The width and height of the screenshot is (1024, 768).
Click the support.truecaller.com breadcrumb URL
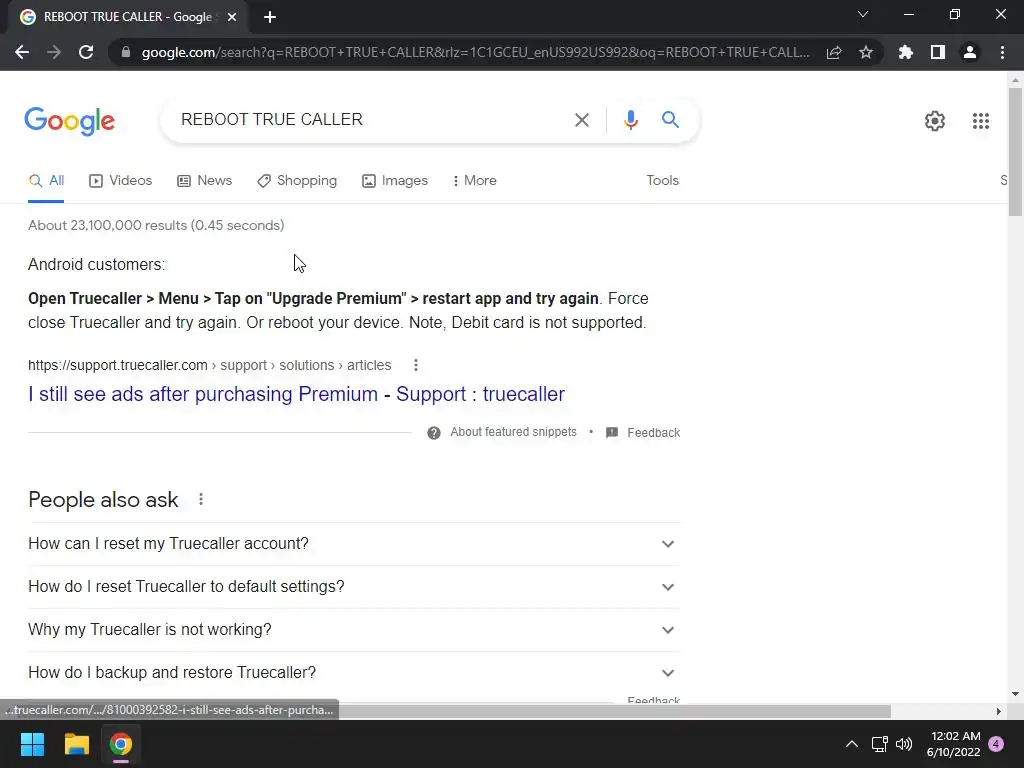210,365
